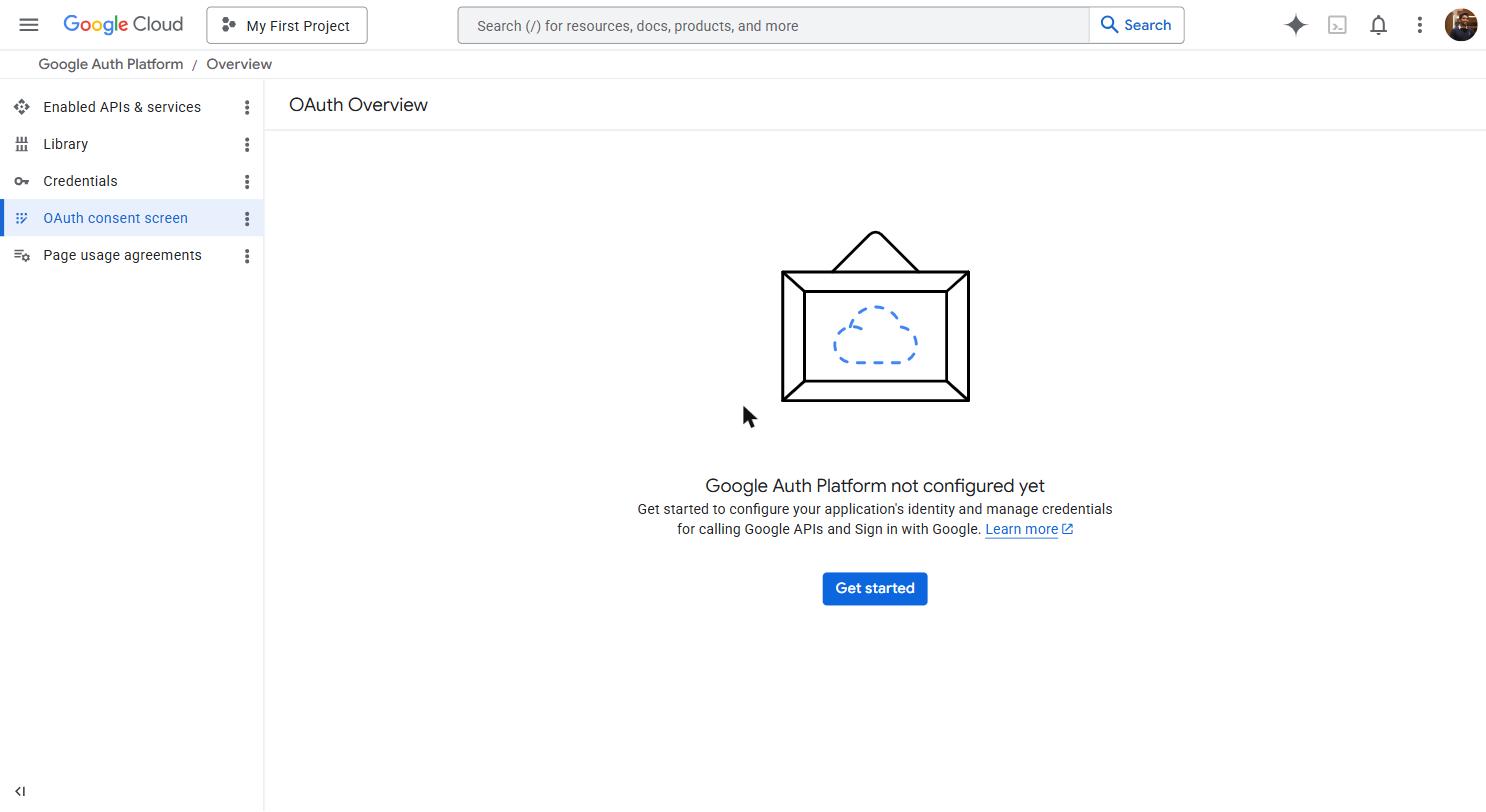
Task: Click the Page usage agreements icon
Action: (x=21, y=255)
